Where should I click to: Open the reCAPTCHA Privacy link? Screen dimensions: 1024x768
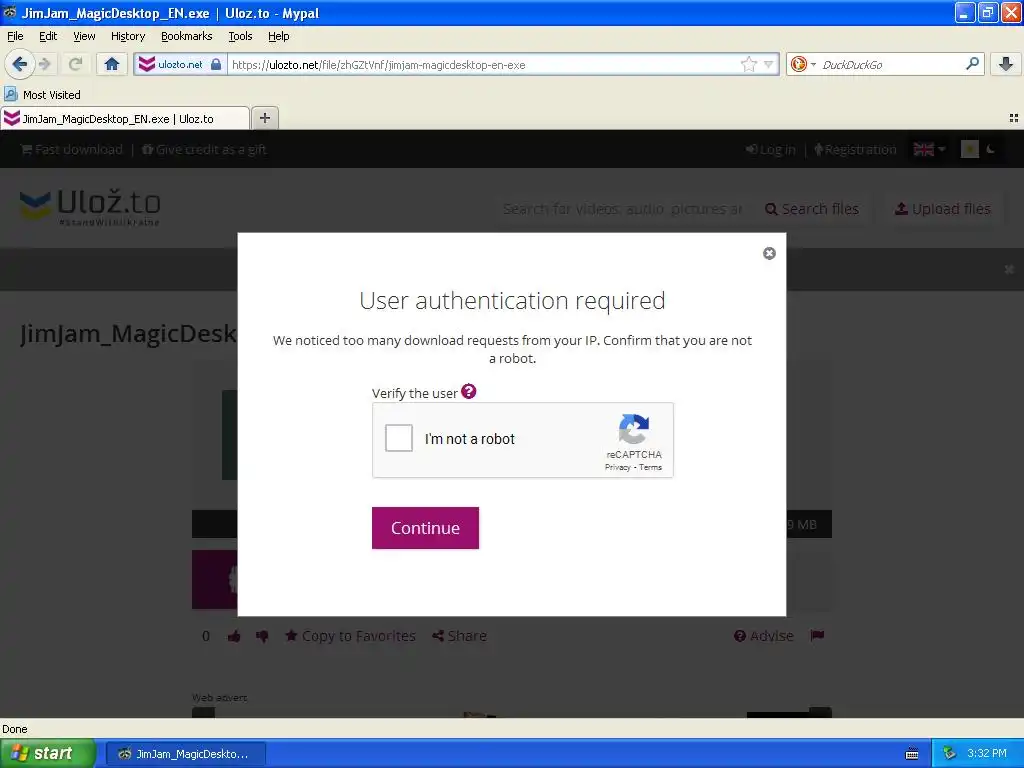click(x=617, y=468)
